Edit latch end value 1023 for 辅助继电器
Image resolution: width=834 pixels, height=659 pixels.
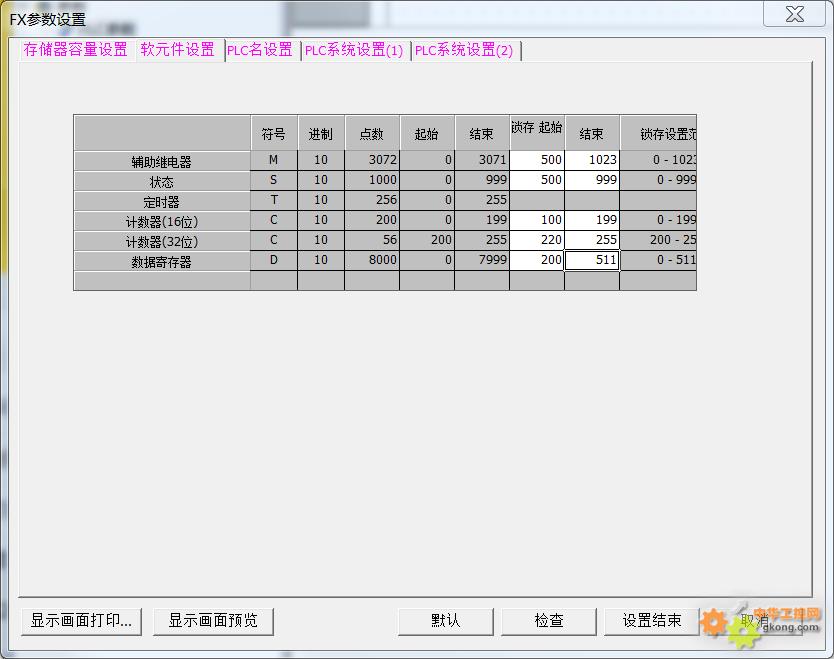click(592, 160)
